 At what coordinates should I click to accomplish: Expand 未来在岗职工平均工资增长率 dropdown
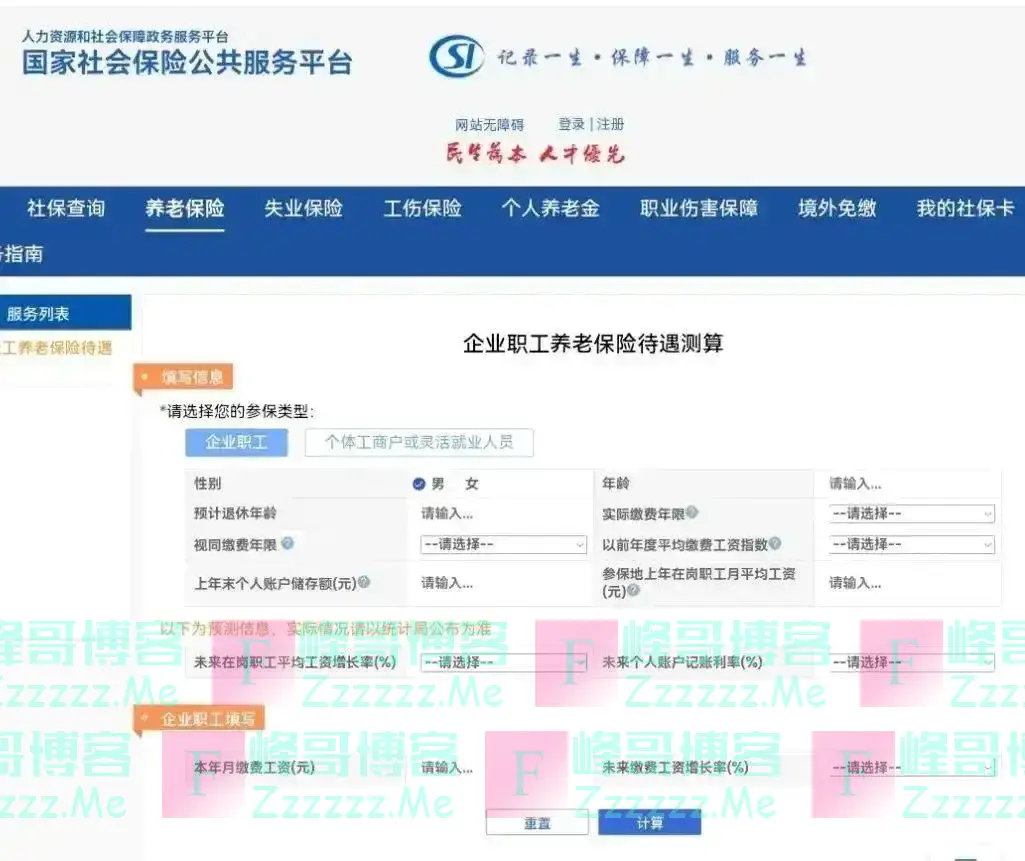(503, 662)
